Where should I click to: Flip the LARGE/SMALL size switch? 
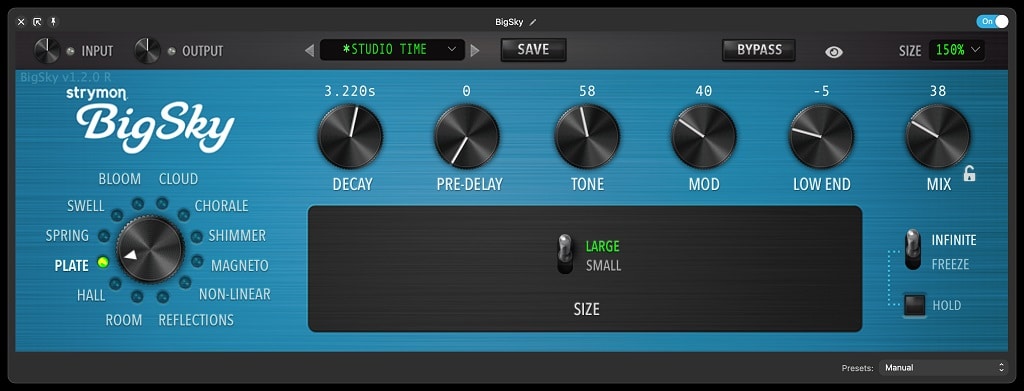[565, 254]
